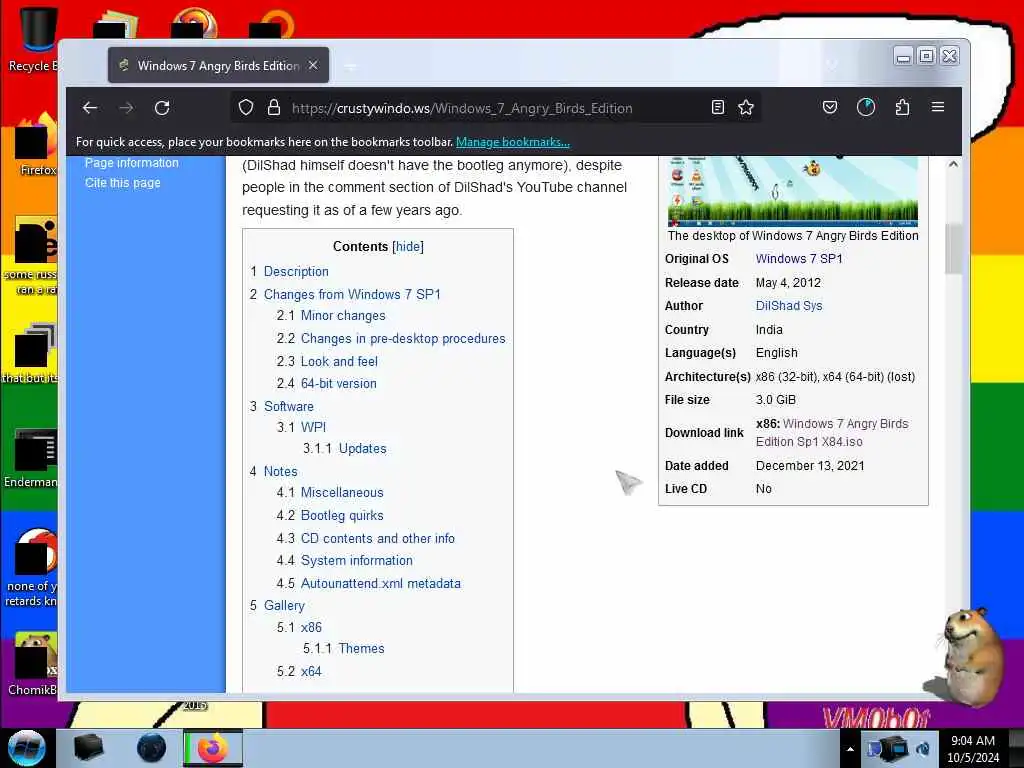The width and height of the screenshot is (1024, 768).
Task: Click Cite this page link
Action: tap(123, 183)
